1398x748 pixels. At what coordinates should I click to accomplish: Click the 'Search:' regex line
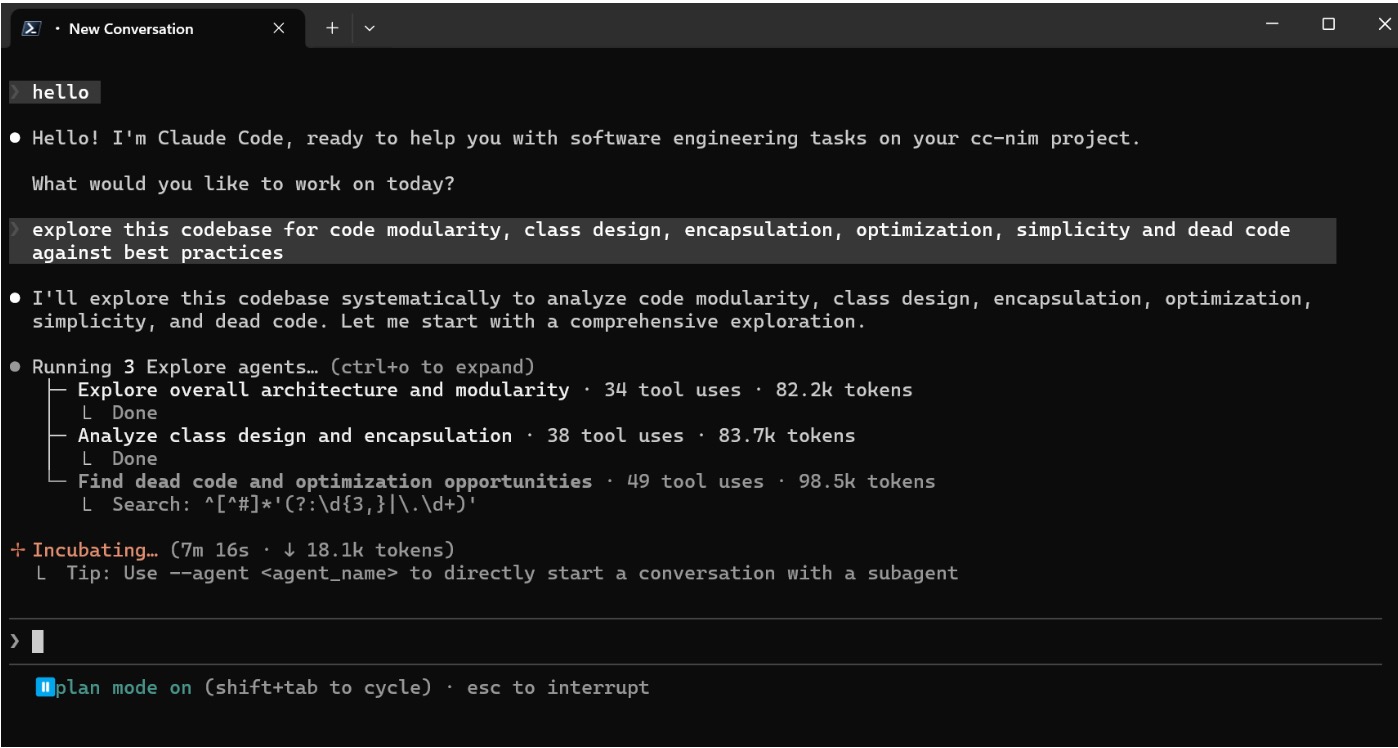coord(295,505)
